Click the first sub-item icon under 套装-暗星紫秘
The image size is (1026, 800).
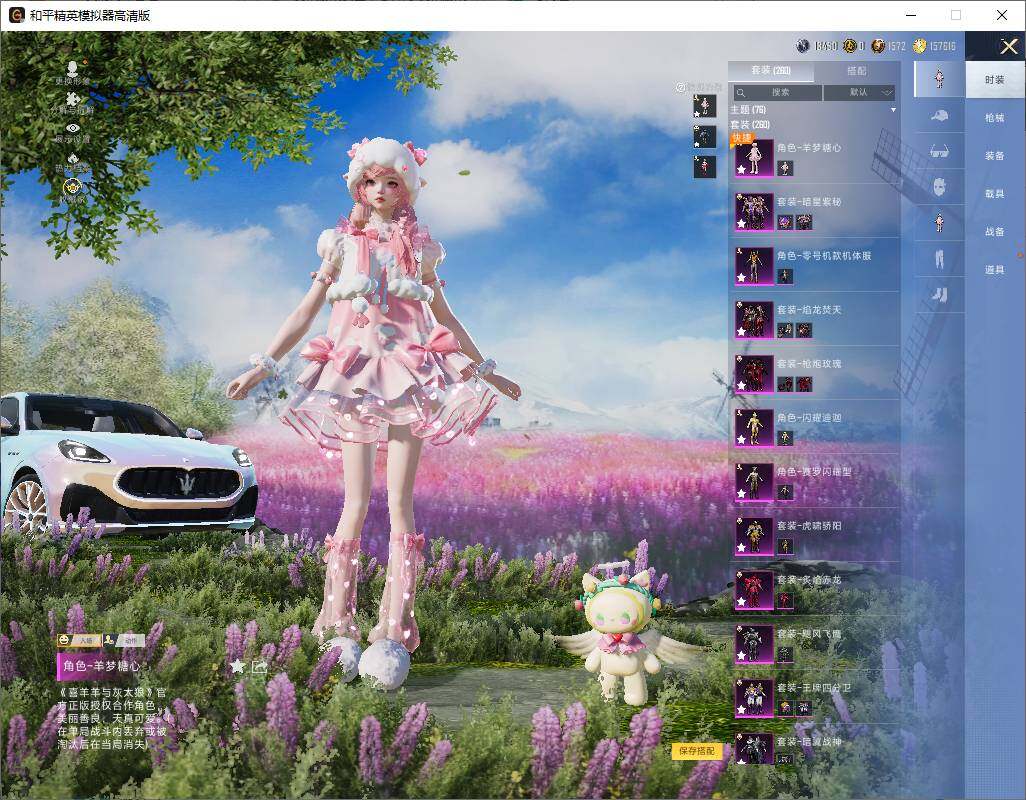coord(785,222)
